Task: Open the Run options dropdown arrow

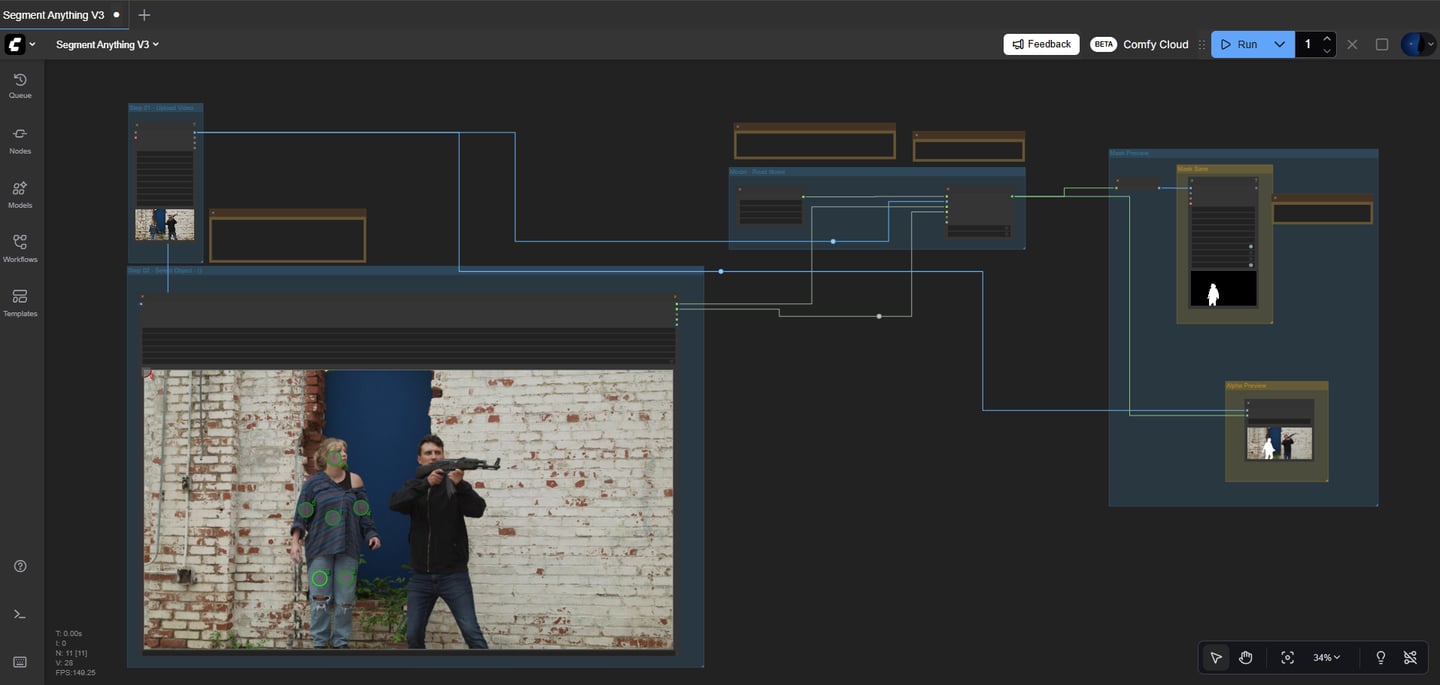Action: pyautogui.click(x=1279, y=44)
